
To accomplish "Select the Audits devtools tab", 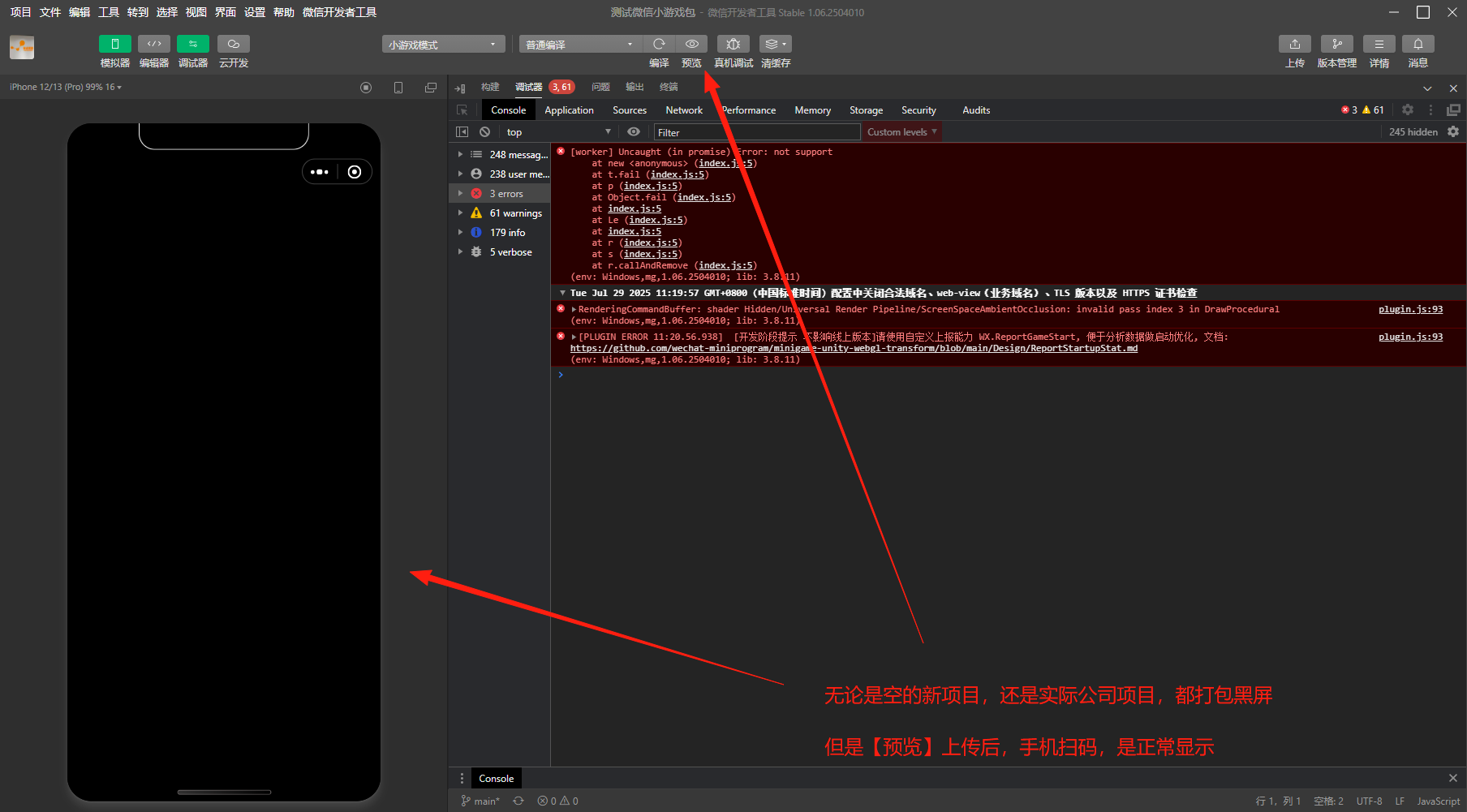I will click(x=976, y=110).
